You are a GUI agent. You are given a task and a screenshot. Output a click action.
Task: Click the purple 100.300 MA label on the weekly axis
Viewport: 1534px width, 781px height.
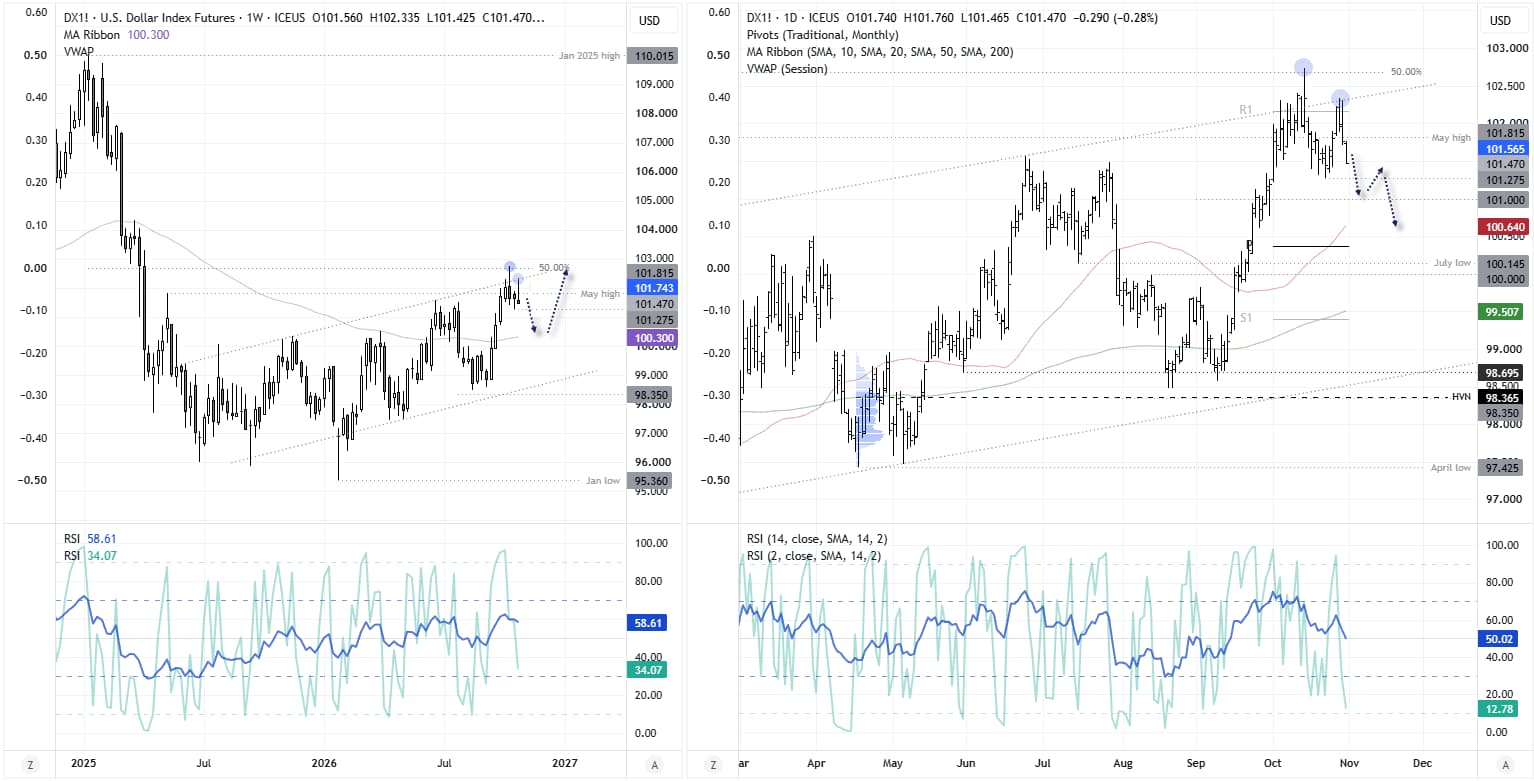(653, 339)
